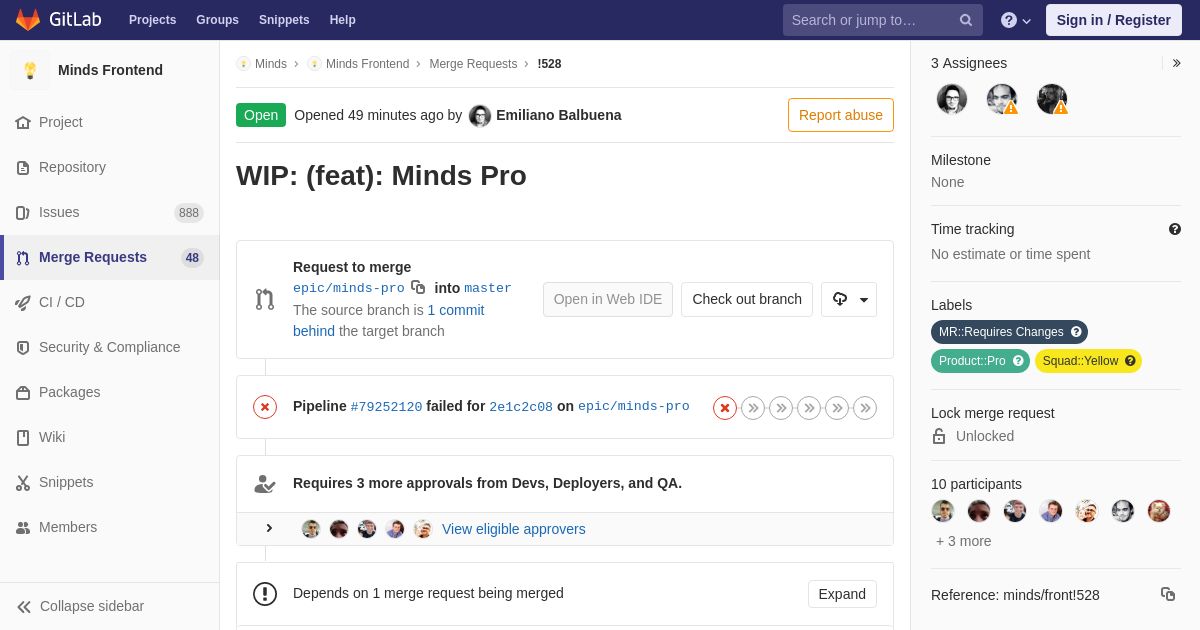
Task: Copy the epic/minds-pro source branch name
Action: [418, 287]
